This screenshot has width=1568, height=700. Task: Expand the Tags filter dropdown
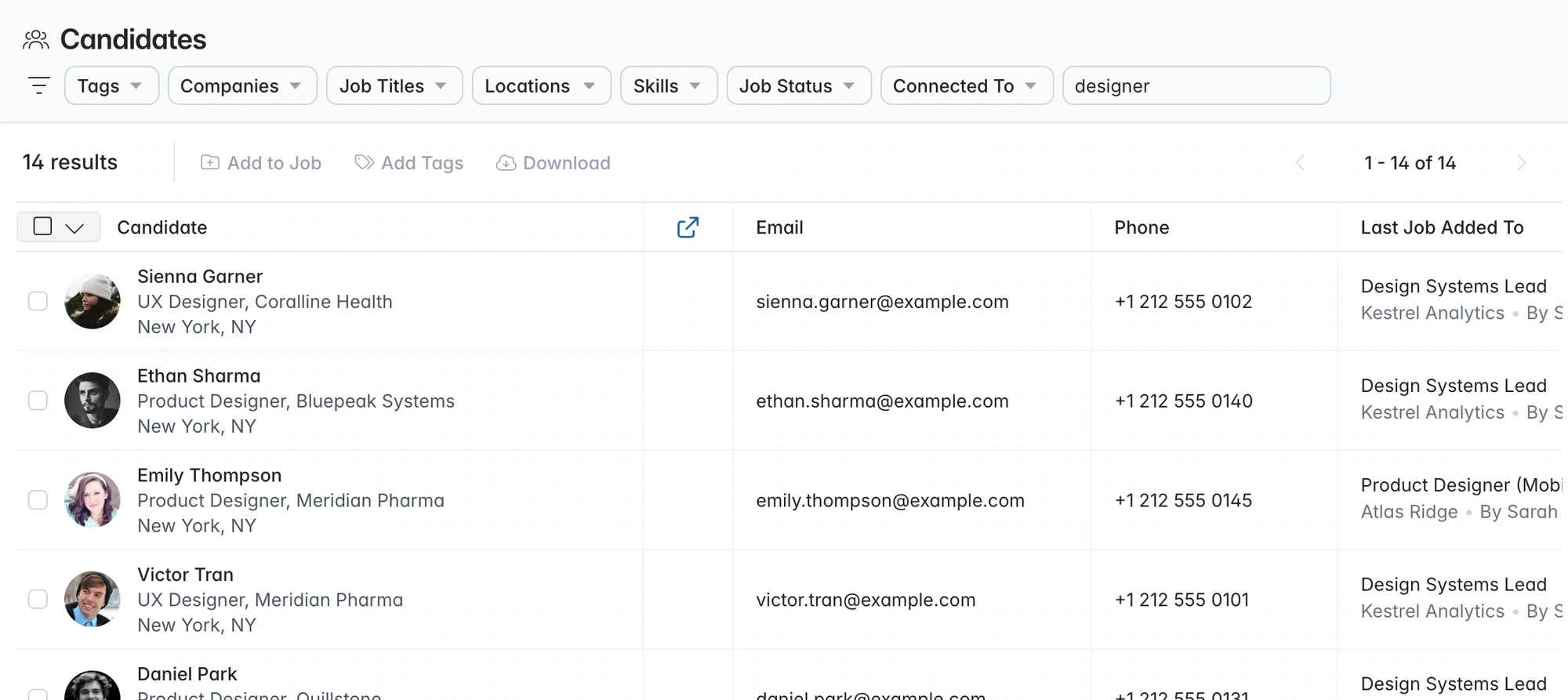click(x=111, y=85)
